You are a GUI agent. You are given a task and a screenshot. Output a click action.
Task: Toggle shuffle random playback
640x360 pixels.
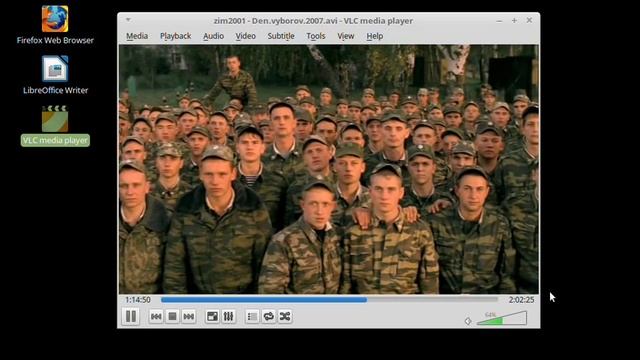(x=285, y=316)
